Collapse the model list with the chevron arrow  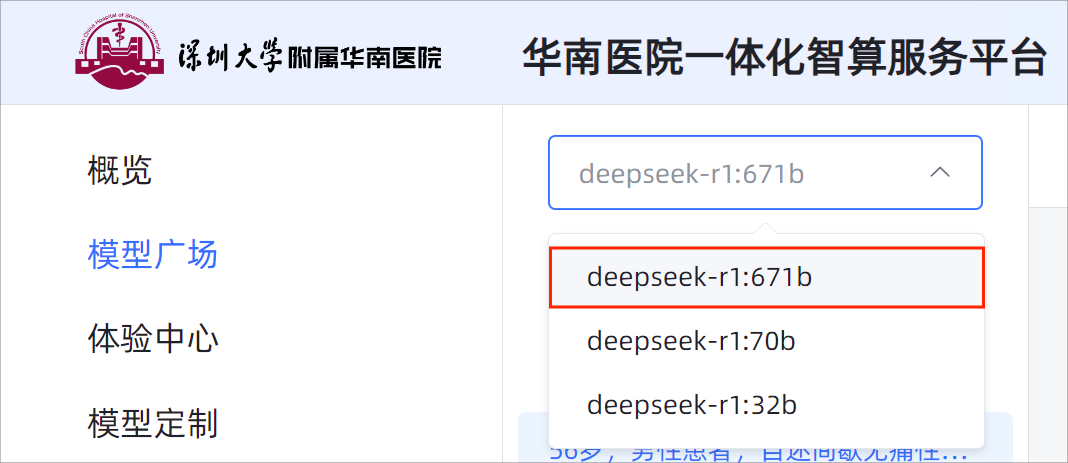[939, 173]
